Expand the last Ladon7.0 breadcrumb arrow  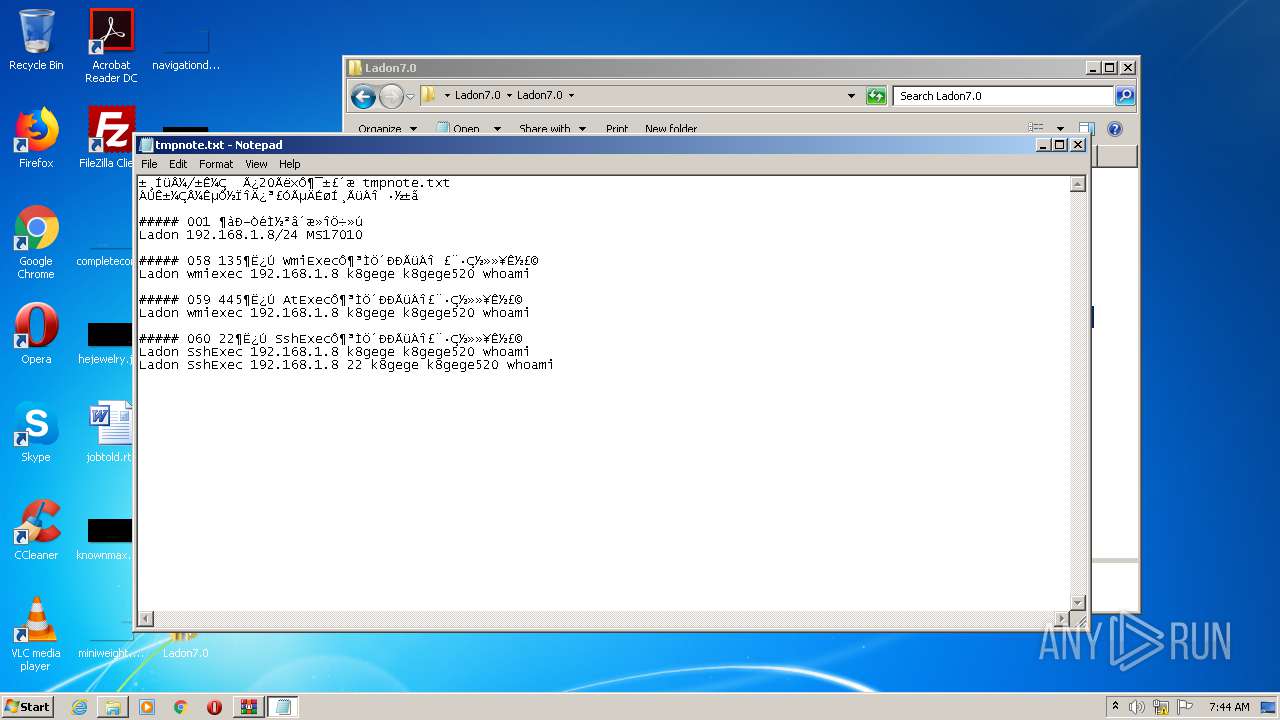click(571, 96)
